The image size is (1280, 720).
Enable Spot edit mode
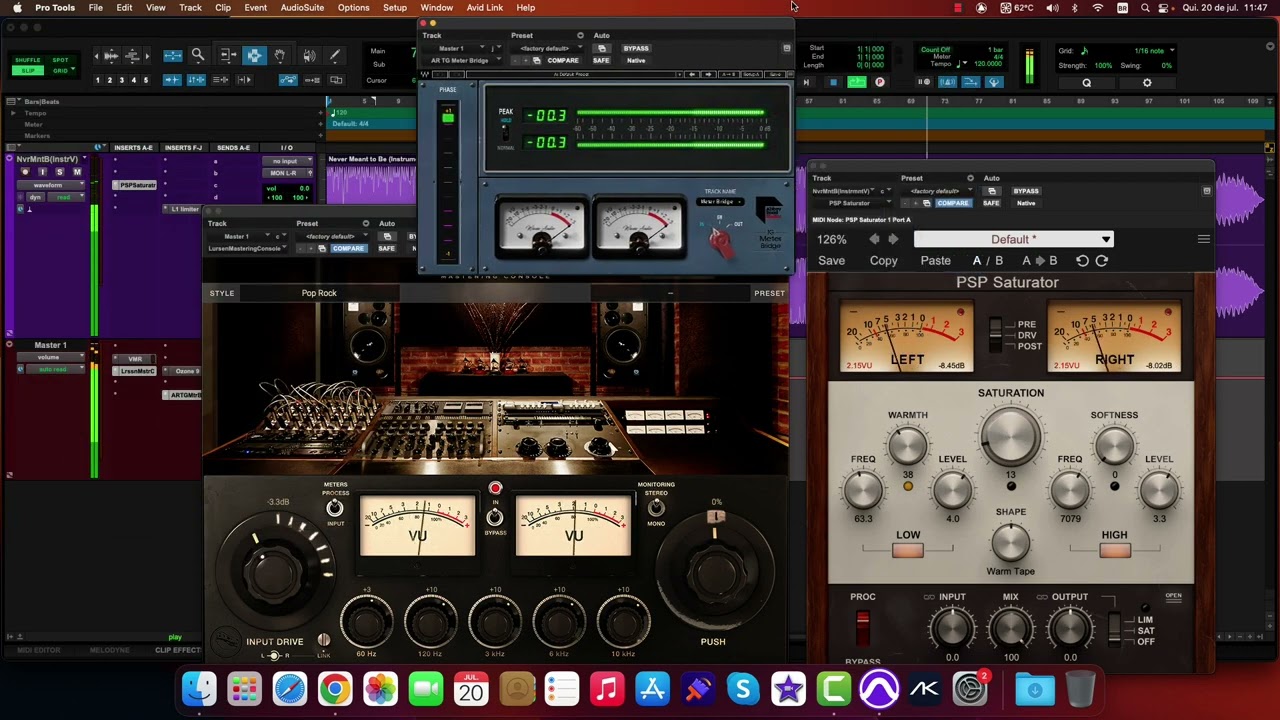tap(61, 60)
